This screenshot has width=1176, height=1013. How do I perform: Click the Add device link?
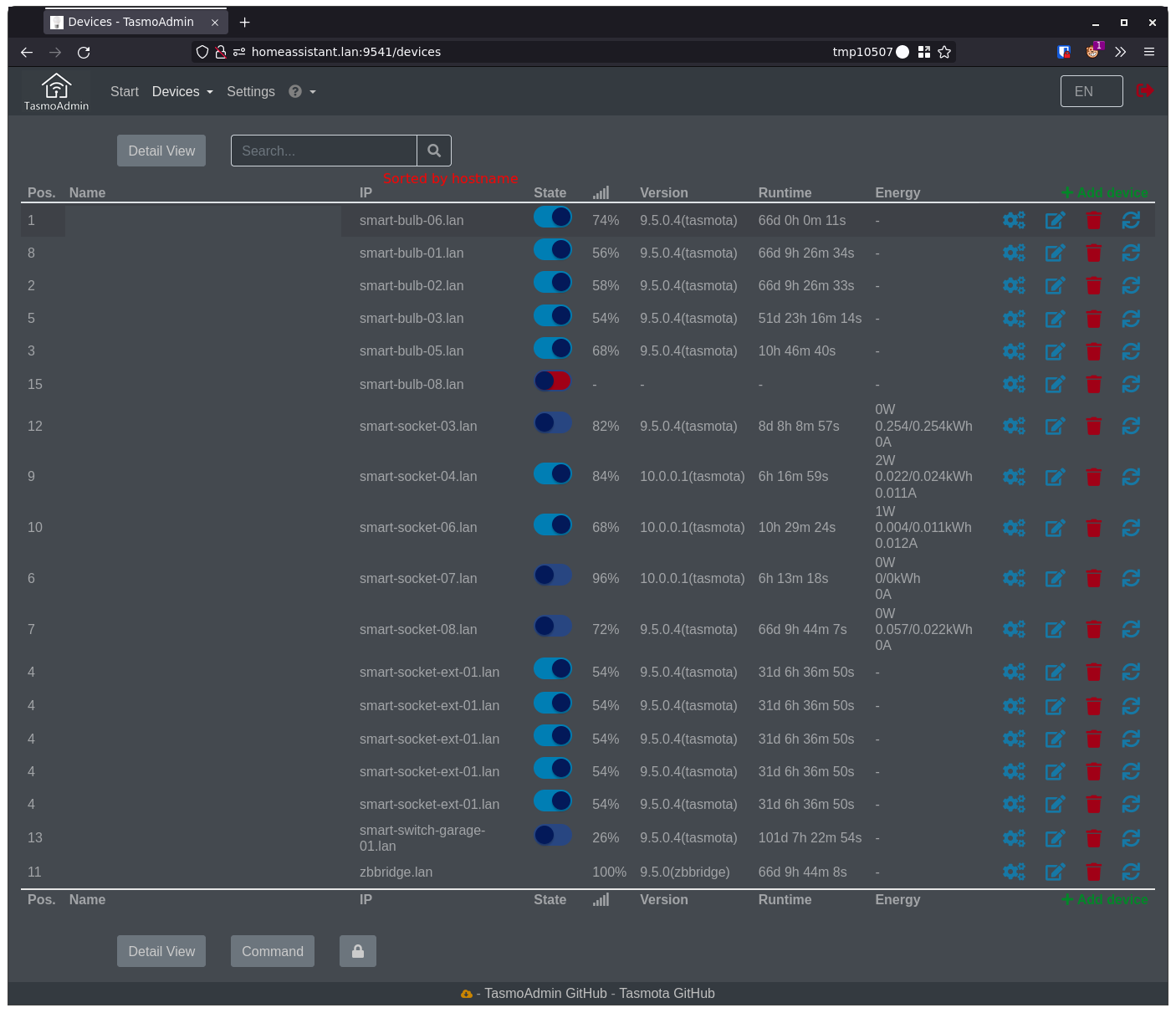coord(1104,192)
